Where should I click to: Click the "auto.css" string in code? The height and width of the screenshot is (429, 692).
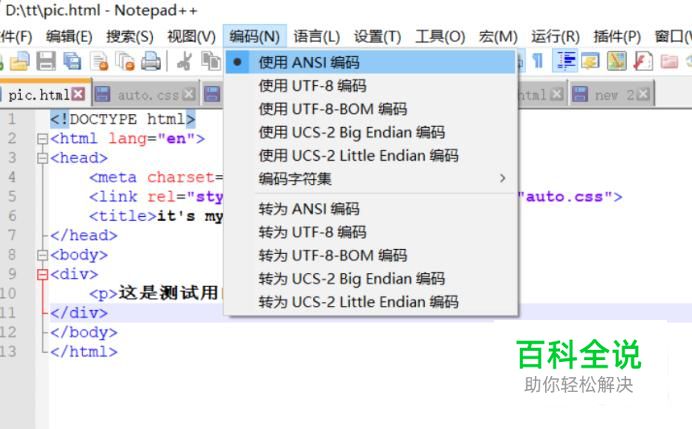pyautogui.click(x=565, y=197)
